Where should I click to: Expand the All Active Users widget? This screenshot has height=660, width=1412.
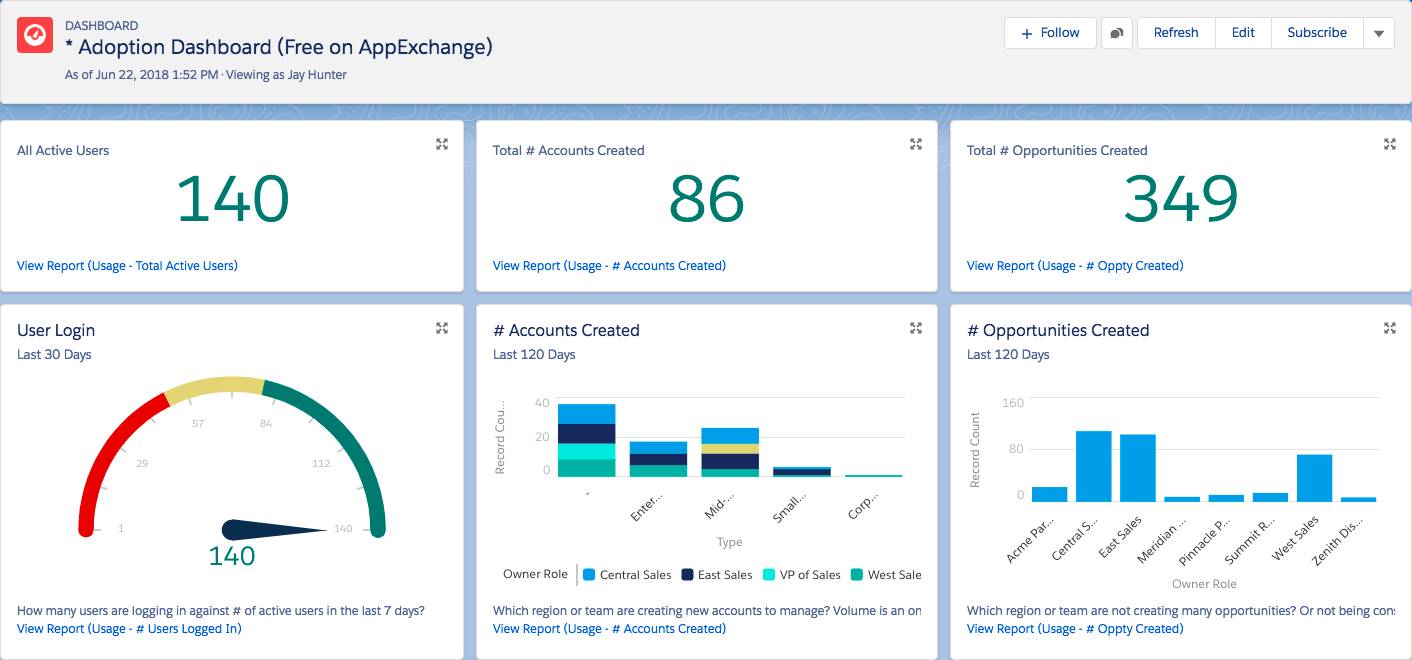pos(441,144)
